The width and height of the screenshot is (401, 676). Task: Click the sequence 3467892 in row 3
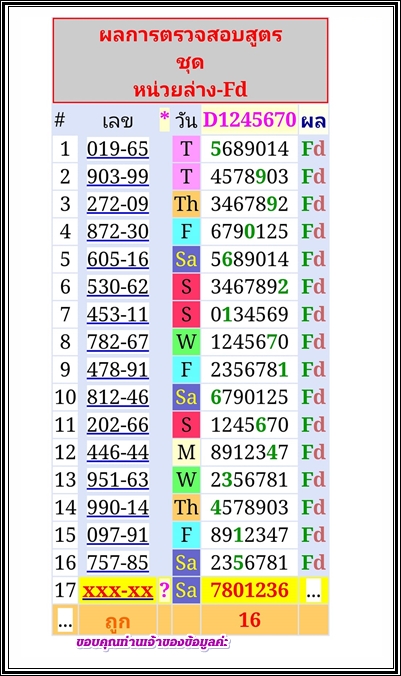coord(250,204)
